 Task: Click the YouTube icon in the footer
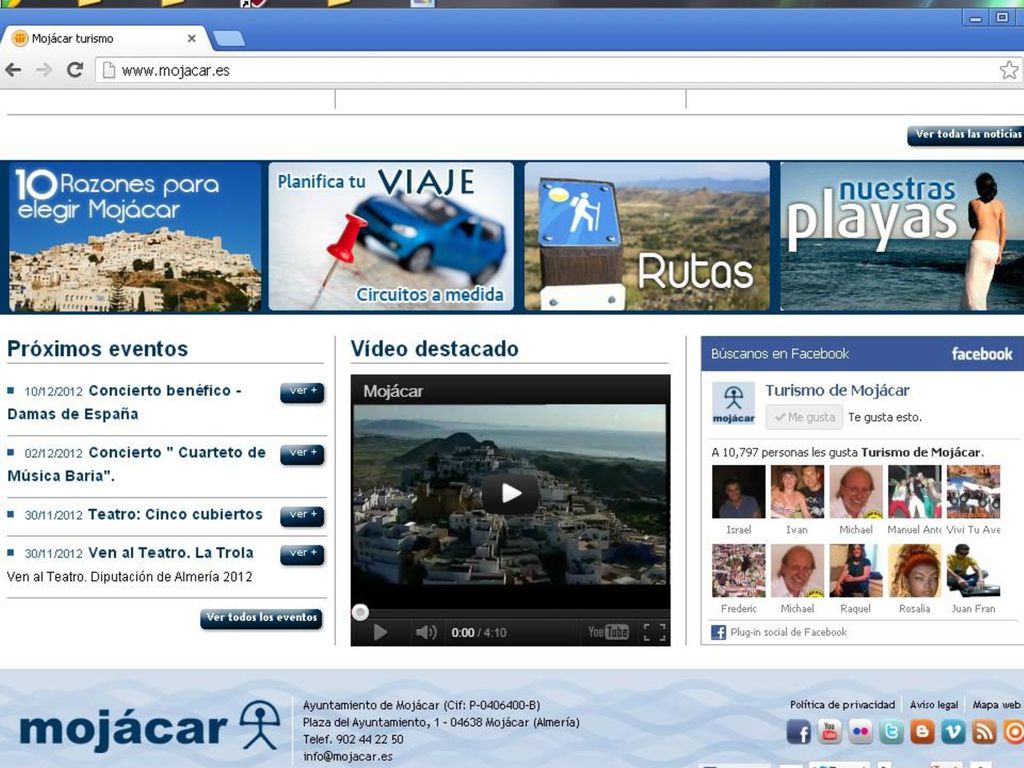[x=829, y=732]
